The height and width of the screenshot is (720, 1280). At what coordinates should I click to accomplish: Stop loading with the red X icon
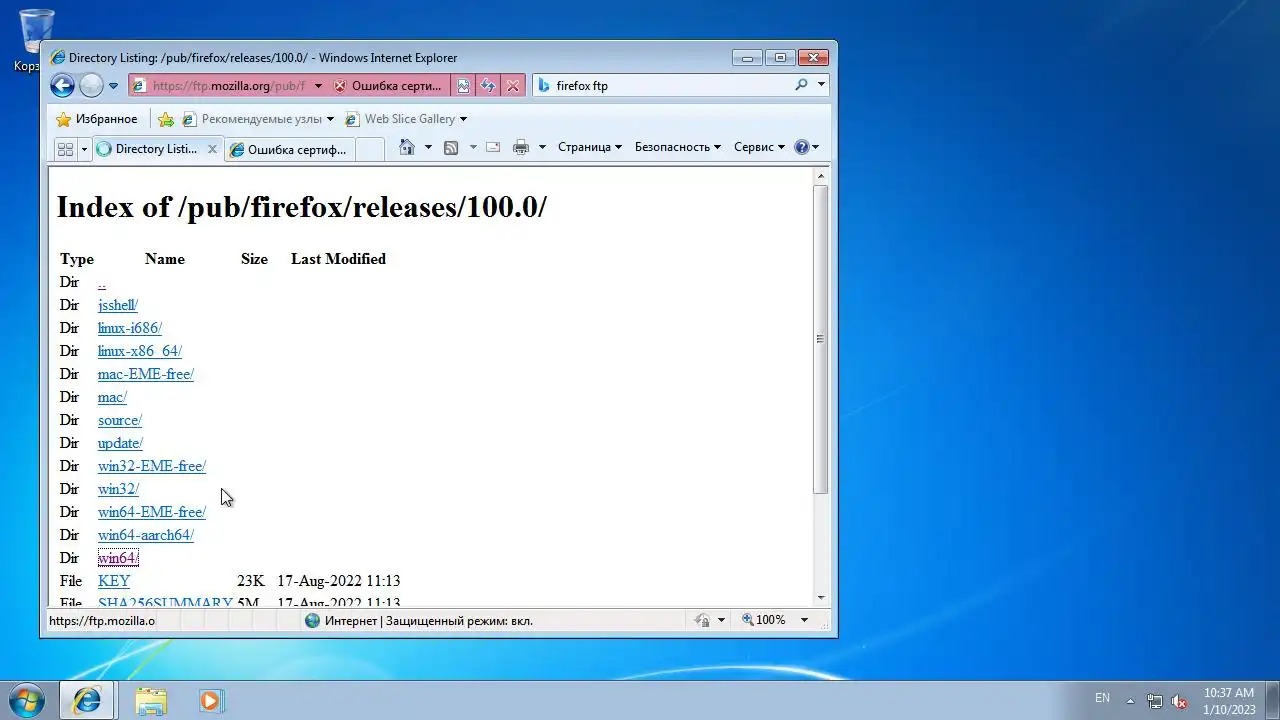pyautogui.click(x=513, y=86)
